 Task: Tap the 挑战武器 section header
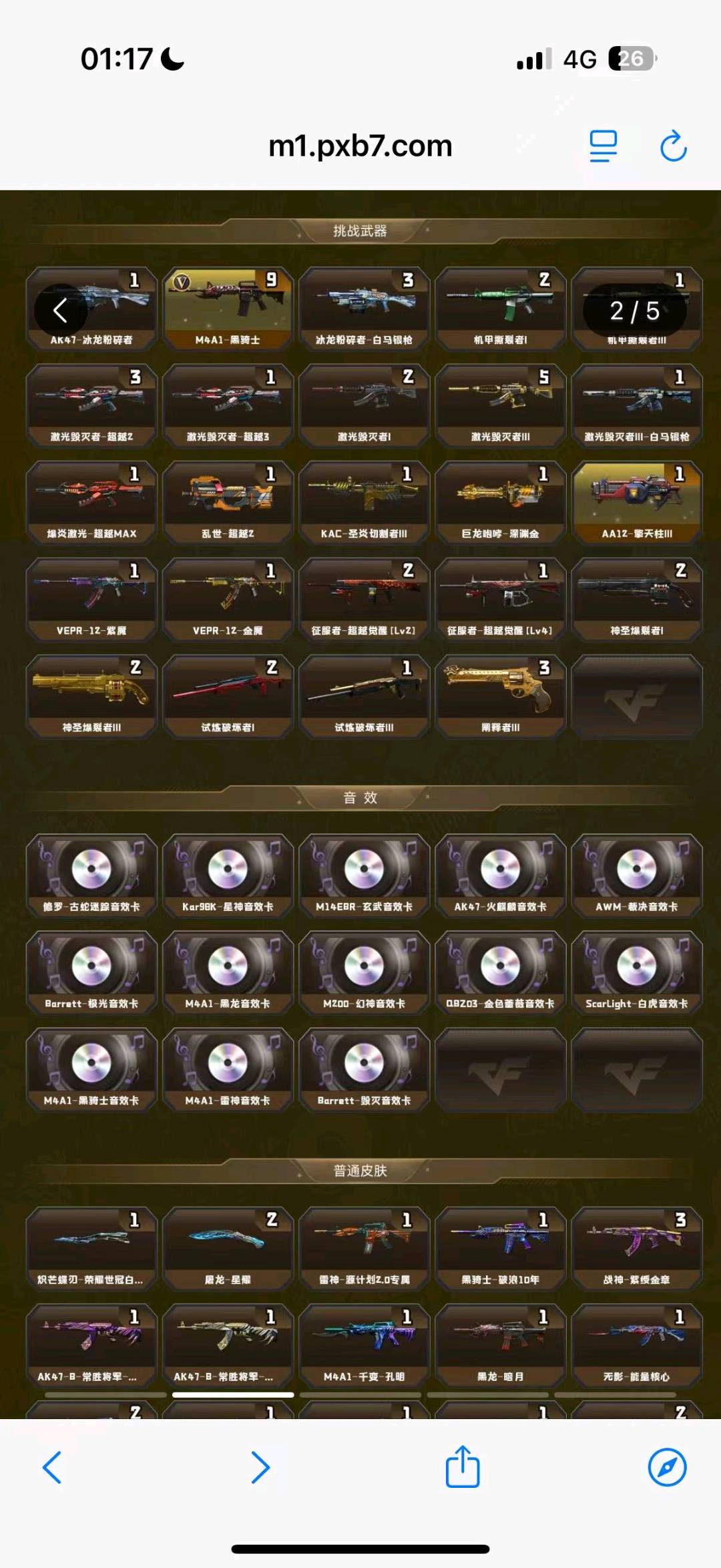[x=360, y=231]
